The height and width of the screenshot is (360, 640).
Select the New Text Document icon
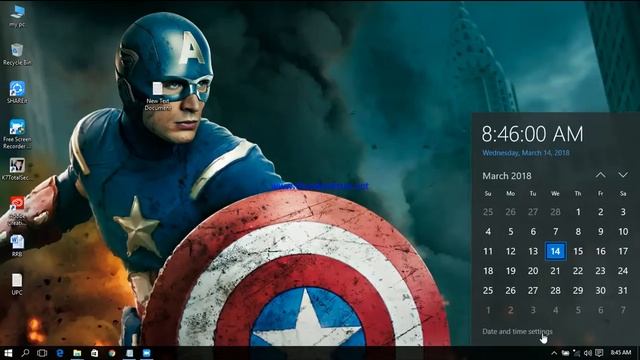158,96
